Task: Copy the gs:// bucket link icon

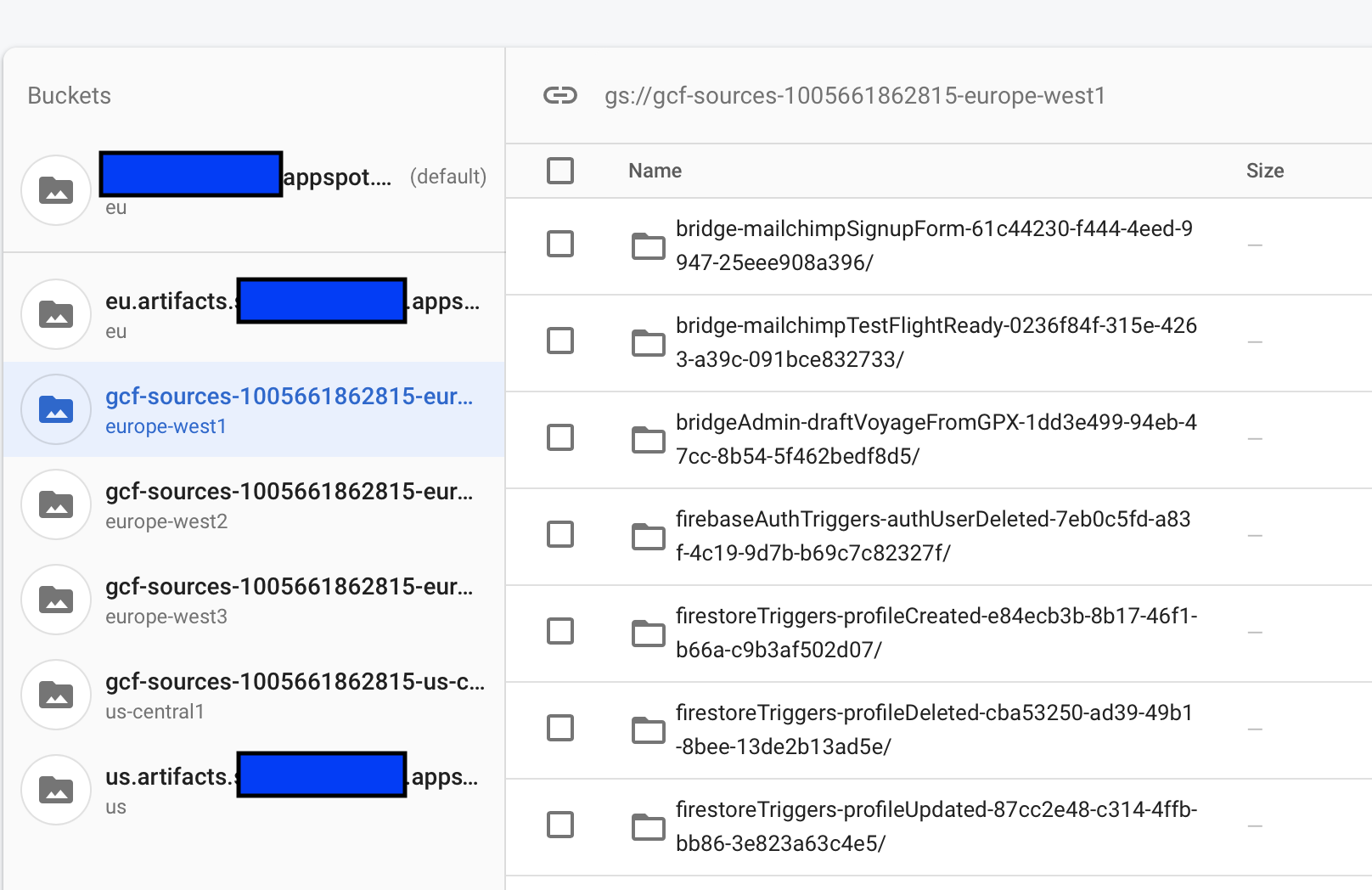Action: point(560,95)
